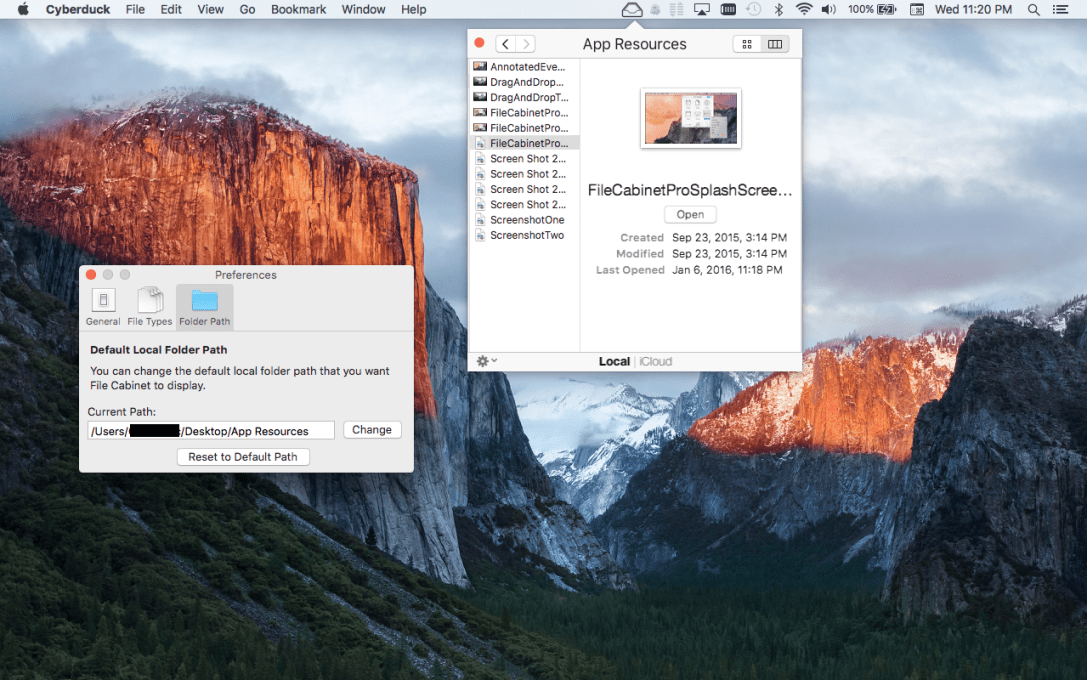The height and width of the screenshot is (680, 1087).
Task: Switch to icon grid view
Action: tap(747, 44)
